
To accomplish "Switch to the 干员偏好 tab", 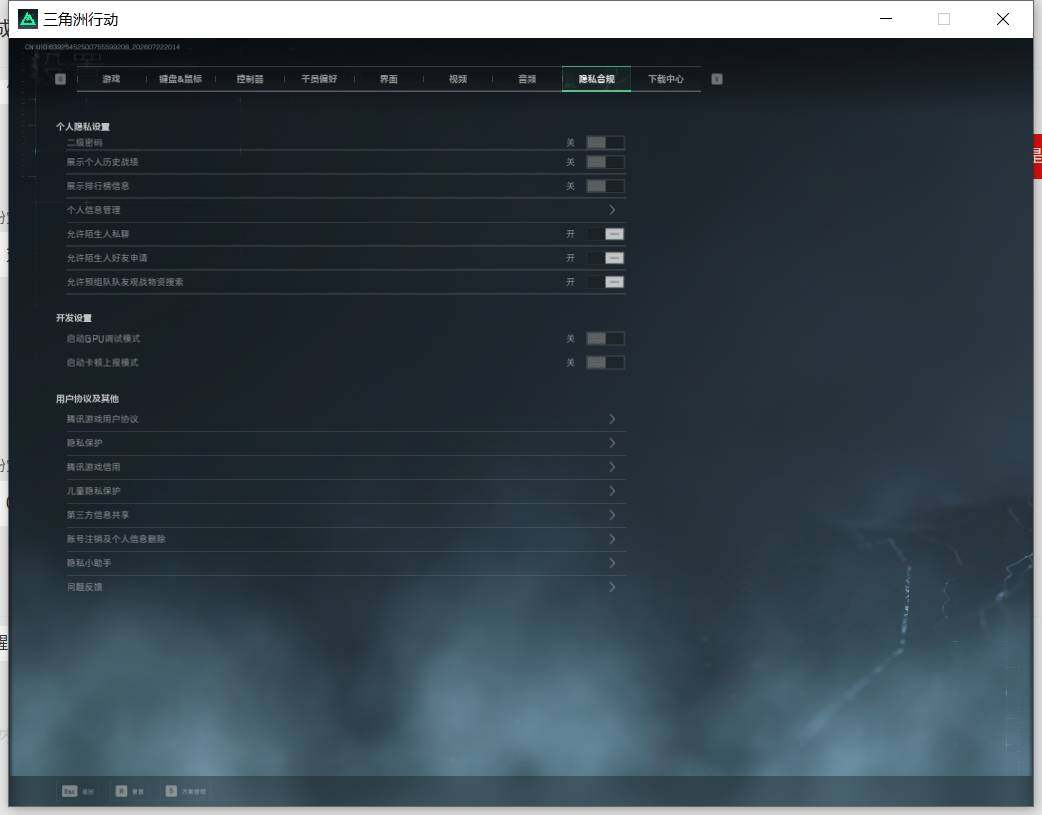I will (319, 79).
